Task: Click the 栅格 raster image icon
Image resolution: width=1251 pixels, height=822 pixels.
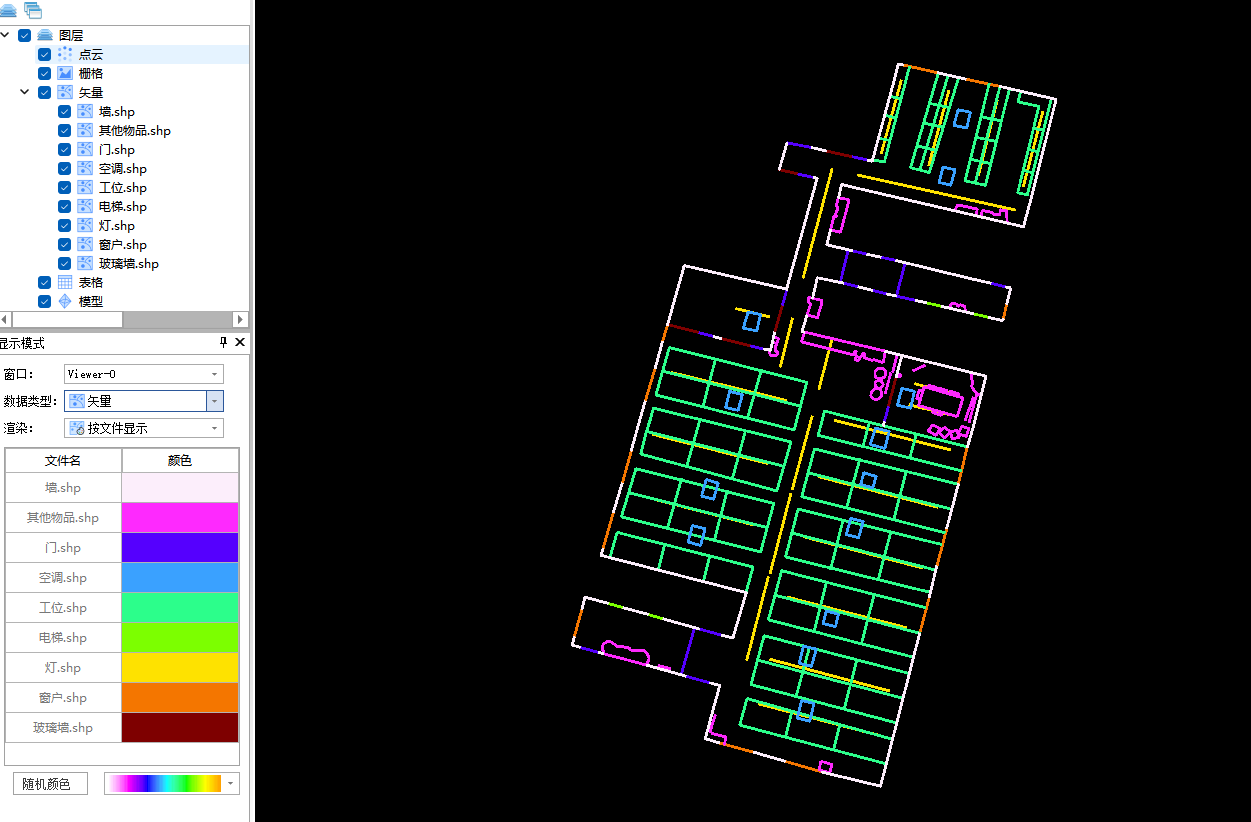Action: click(x=65, y=73)
